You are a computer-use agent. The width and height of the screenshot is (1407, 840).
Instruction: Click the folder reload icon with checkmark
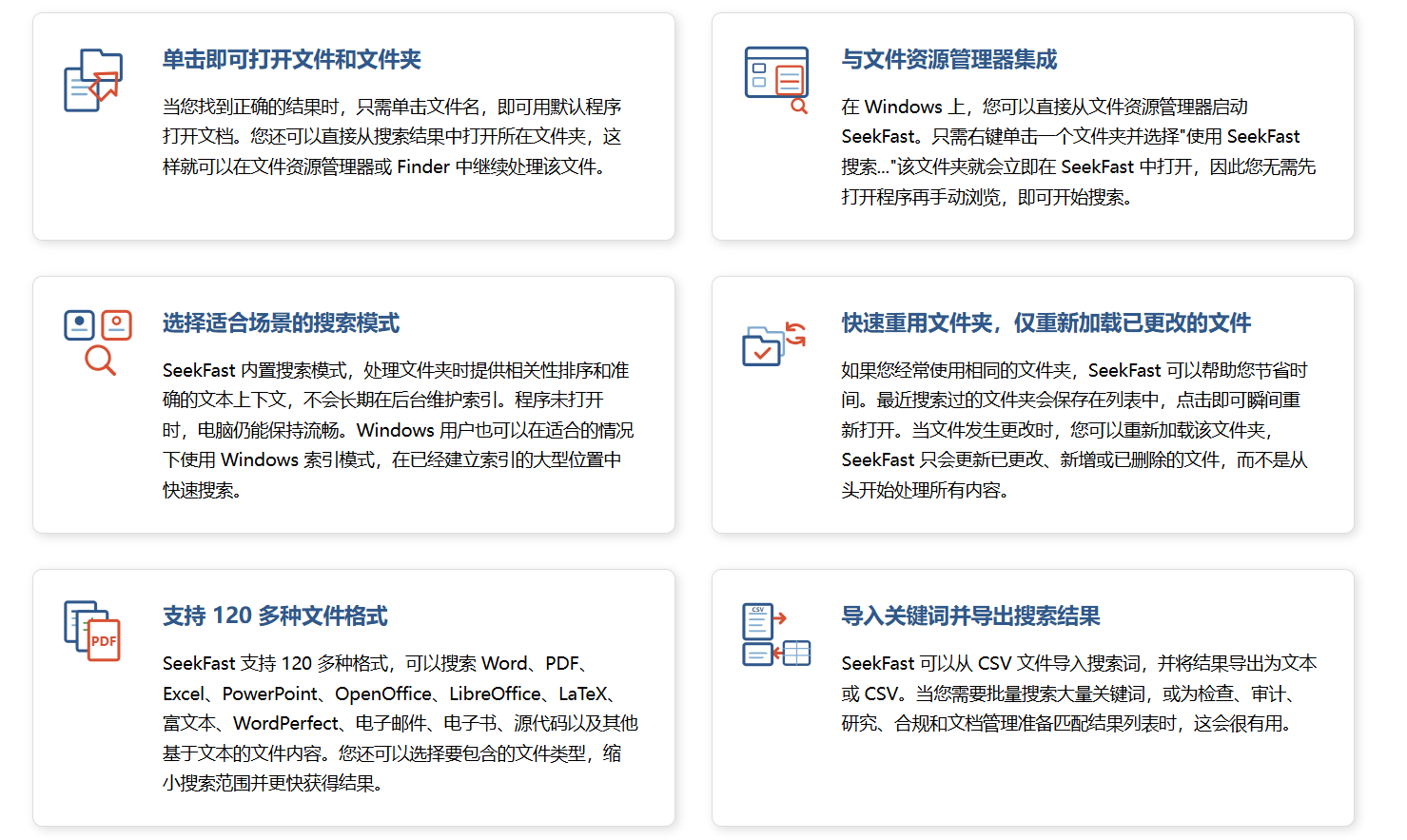click(774, 343)
